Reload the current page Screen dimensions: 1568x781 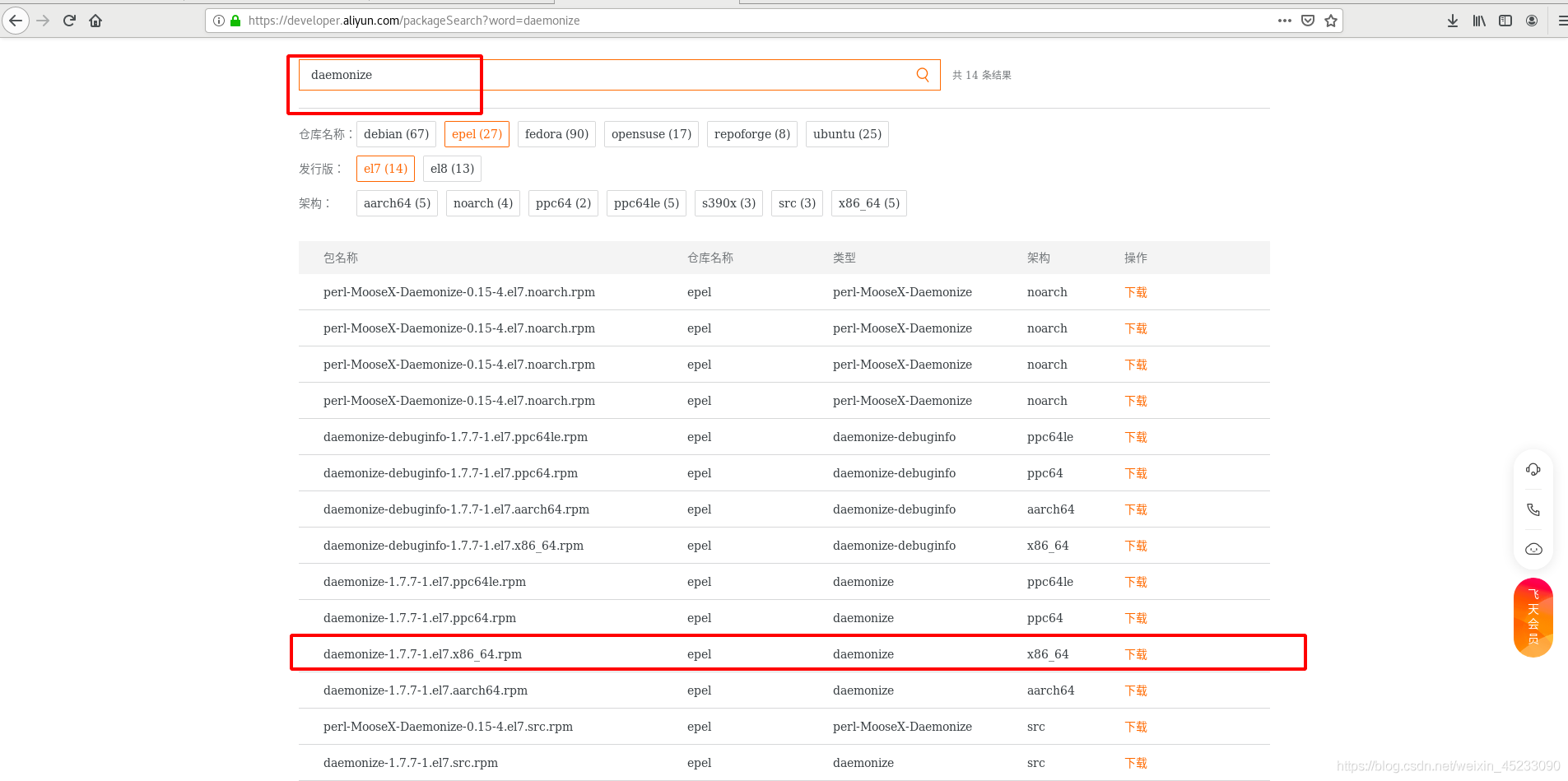[69, 21]
